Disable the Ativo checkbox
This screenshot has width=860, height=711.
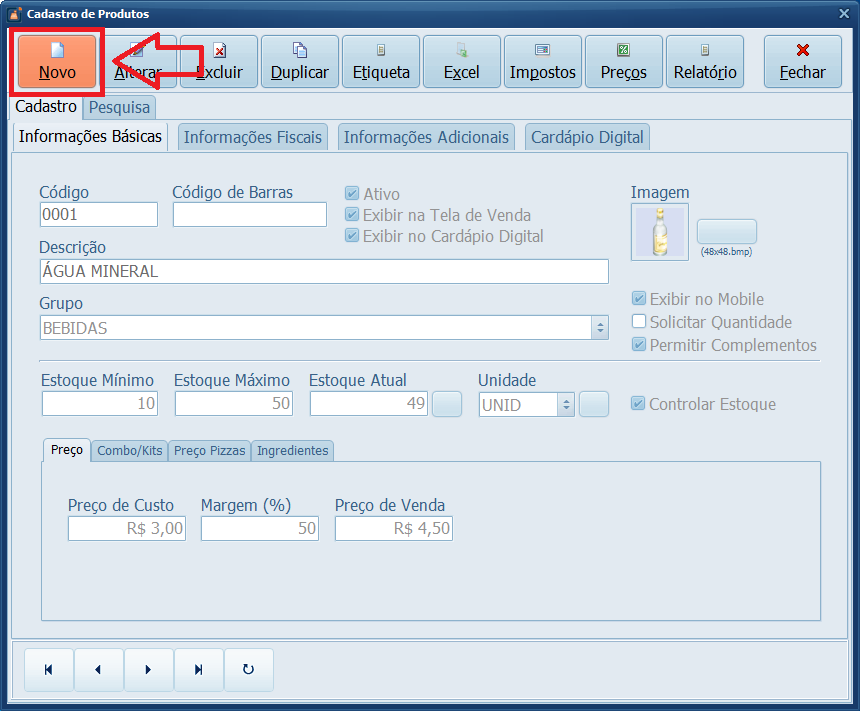(353, 194)
